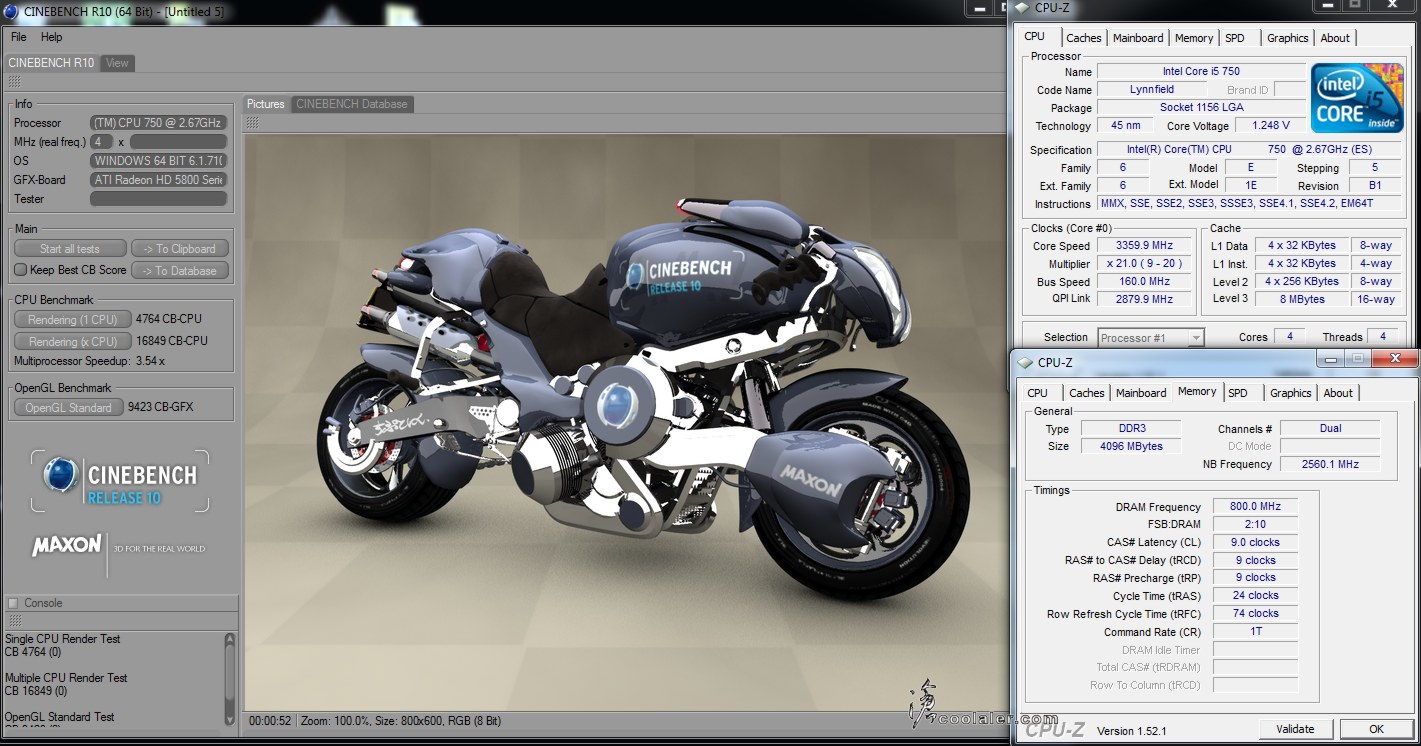
Task: Click the CAS# Latency 9.0 clocks value
Action: (1255, 543)
